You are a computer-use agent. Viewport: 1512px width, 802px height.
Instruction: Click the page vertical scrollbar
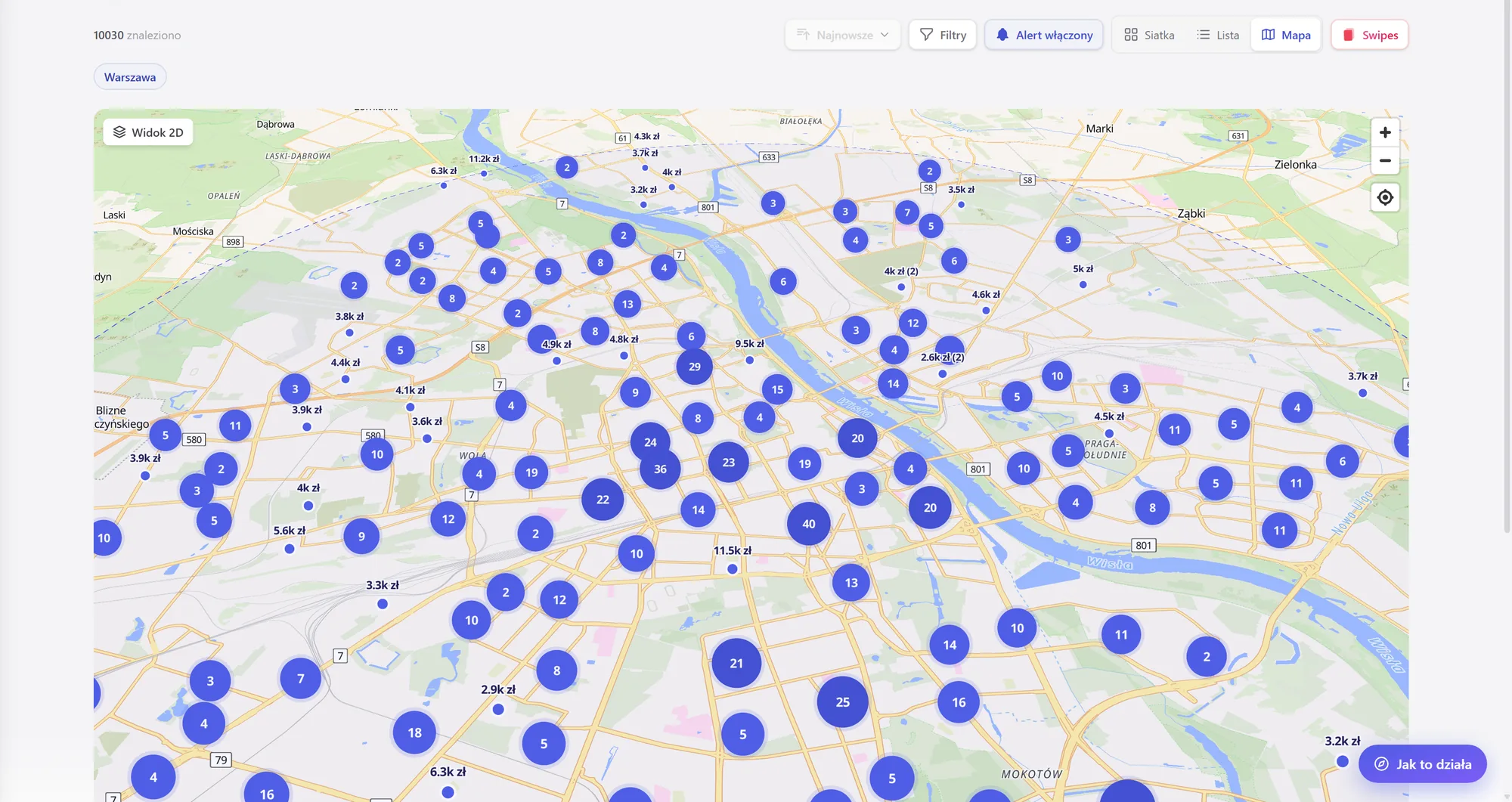point(1507,265)
